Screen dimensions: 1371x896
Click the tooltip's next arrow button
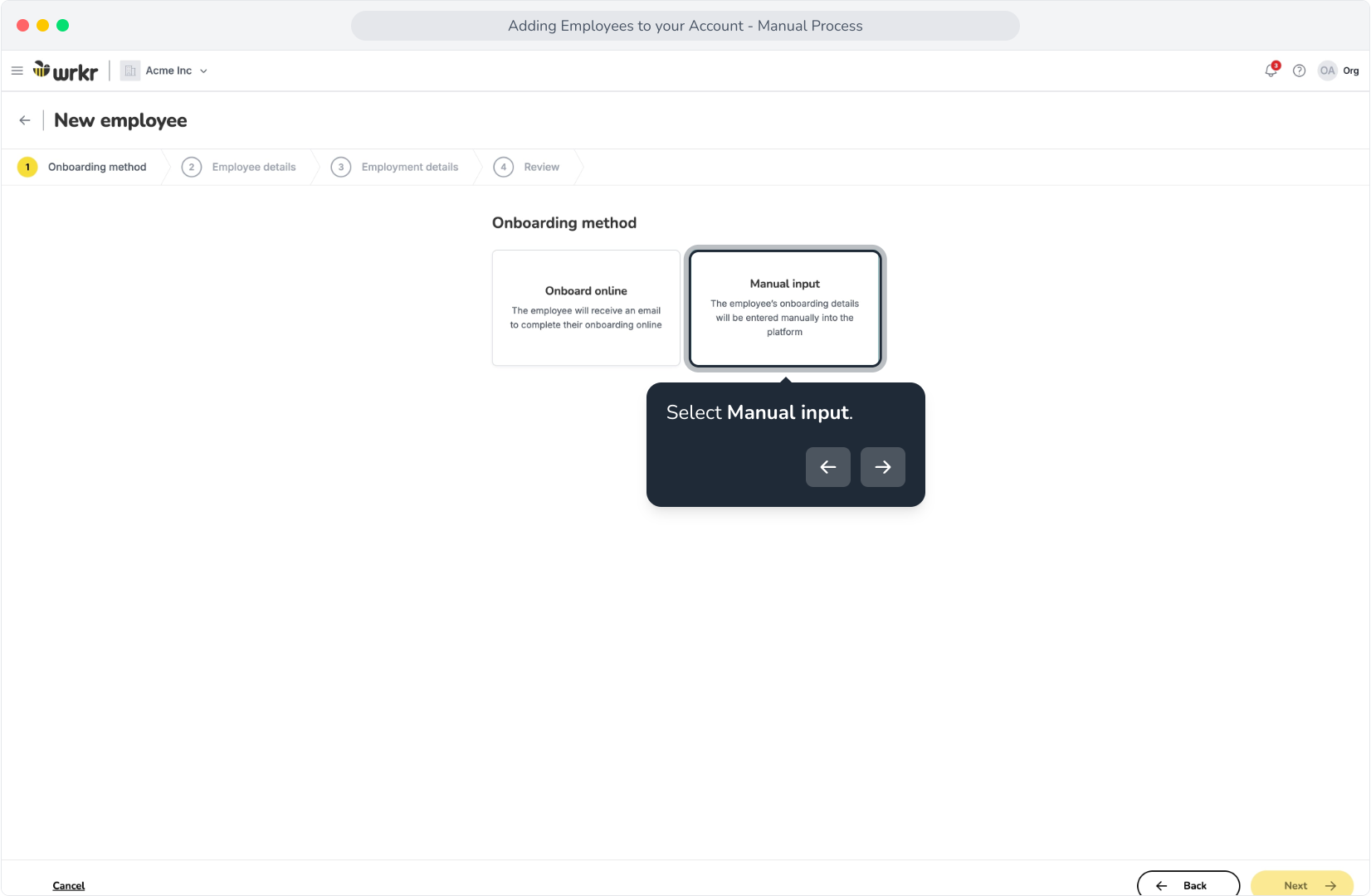[x=883, y=467]
